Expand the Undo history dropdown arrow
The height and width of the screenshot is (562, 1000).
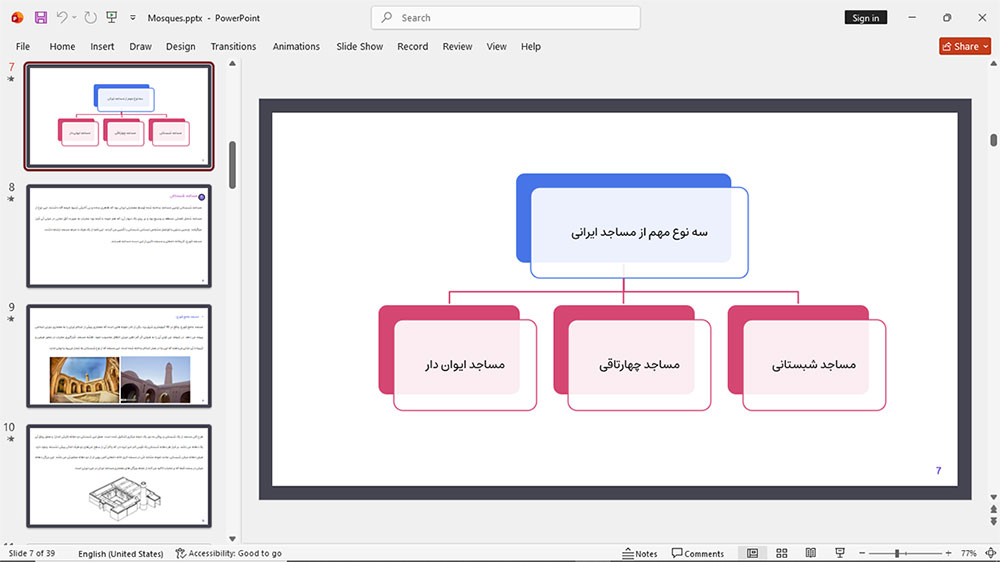[74, 18]
